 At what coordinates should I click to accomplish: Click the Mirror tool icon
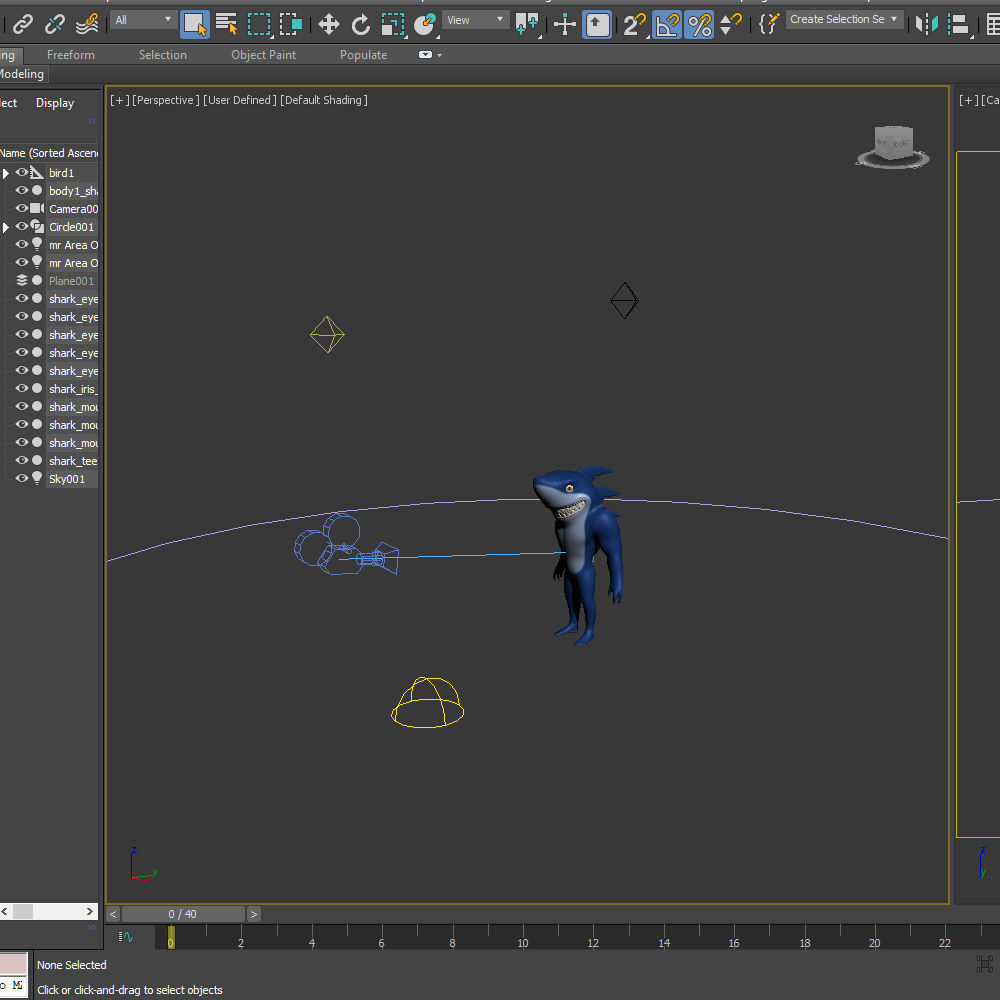927,24
